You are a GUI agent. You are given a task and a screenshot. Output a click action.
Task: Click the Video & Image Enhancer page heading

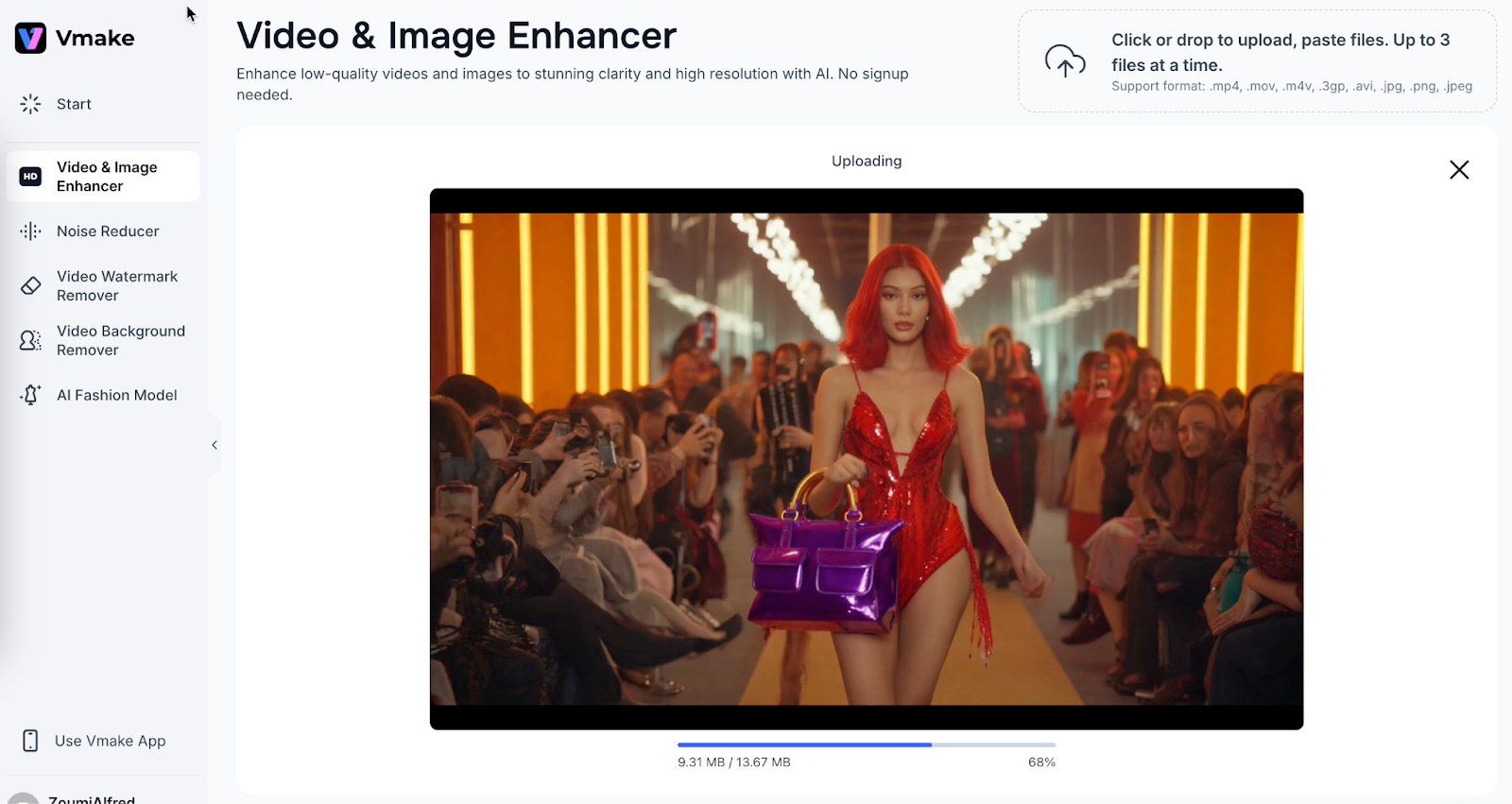[456, 36]
